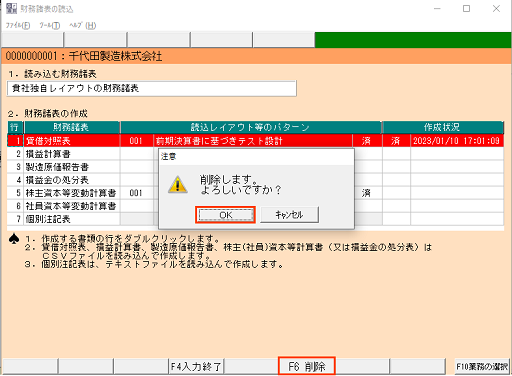
Task: Click the 前期決算書に基づきテスト設計 pattern cell
Action: (x=253, y=141)
